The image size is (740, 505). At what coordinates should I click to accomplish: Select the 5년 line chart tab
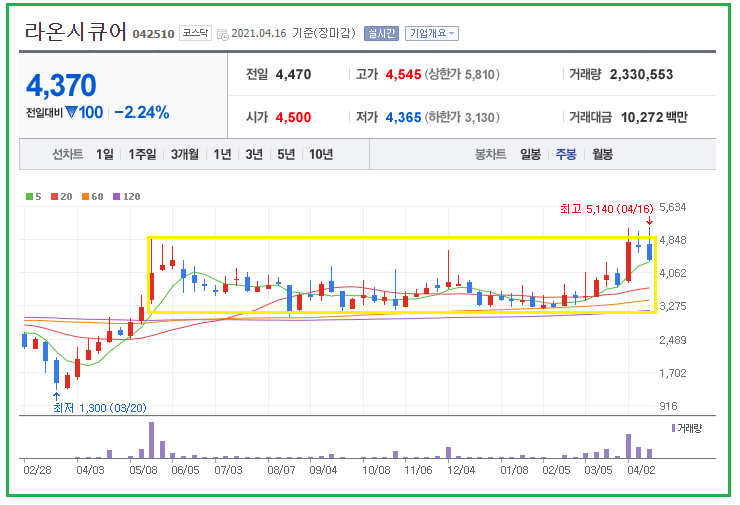click(286, 154)
